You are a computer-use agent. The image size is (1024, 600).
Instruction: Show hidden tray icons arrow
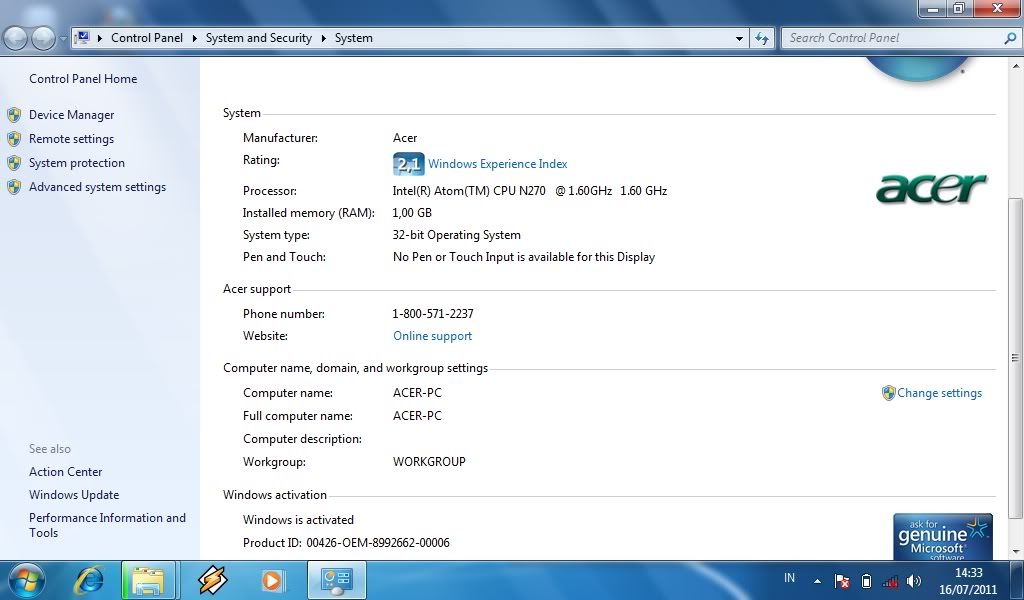[x=817, y=580]
